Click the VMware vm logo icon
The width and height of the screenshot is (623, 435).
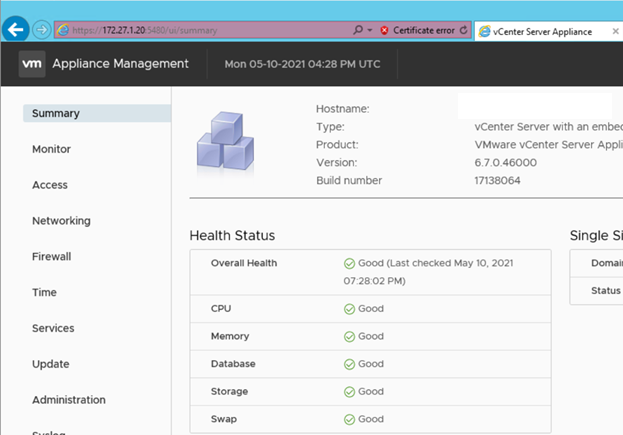[31, 64]
